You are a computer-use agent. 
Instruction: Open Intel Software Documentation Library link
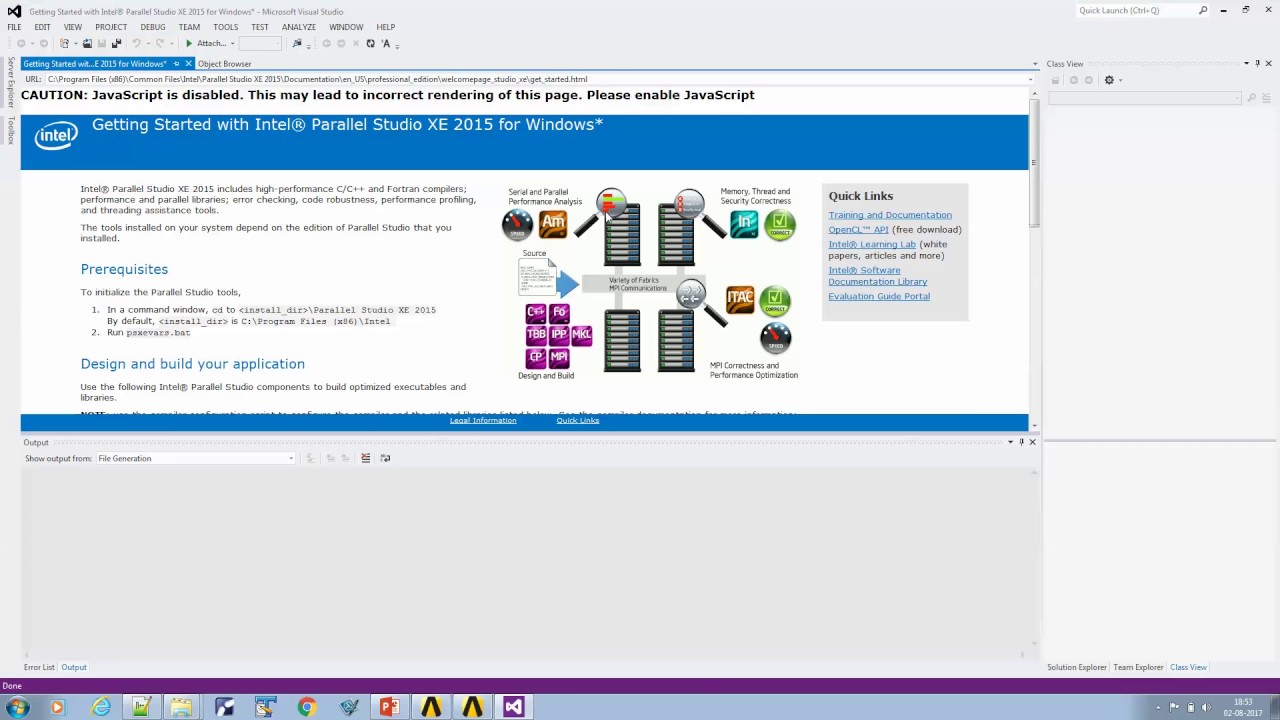point(877,276)
